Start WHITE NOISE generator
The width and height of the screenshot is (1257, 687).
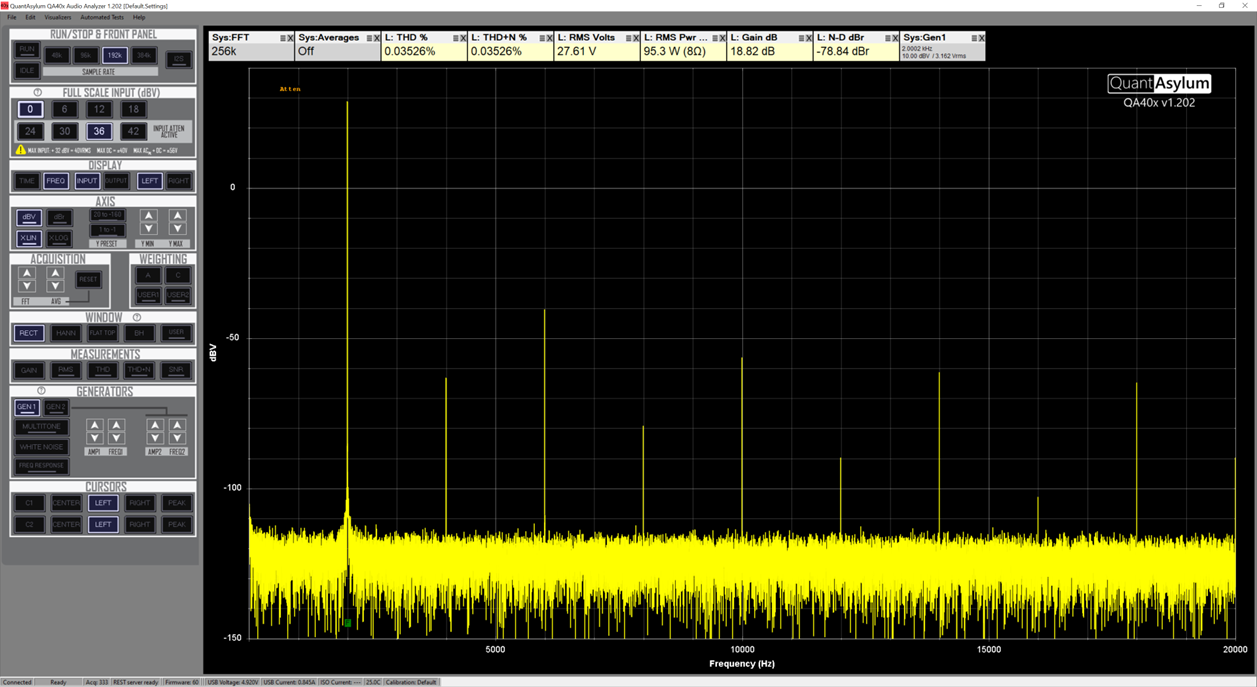point(41,447)
